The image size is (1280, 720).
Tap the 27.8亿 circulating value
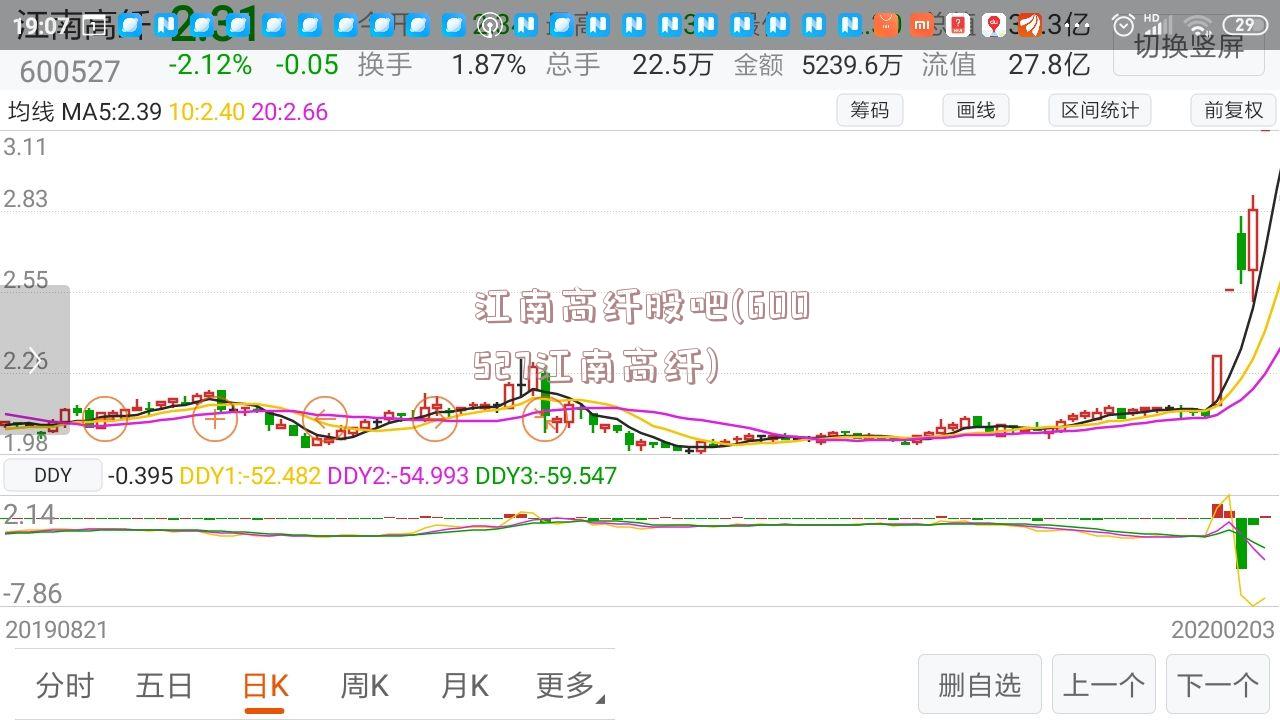1049,65
